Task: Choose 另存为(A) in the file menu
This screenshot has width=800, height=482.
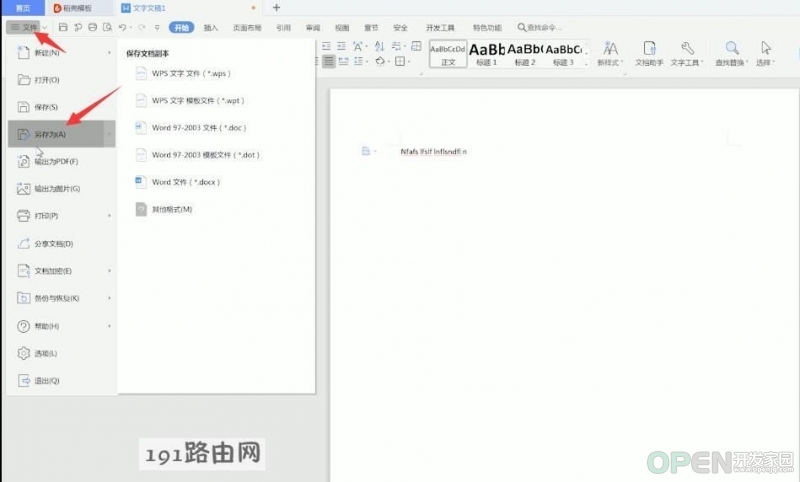Action: pos(61,134)
